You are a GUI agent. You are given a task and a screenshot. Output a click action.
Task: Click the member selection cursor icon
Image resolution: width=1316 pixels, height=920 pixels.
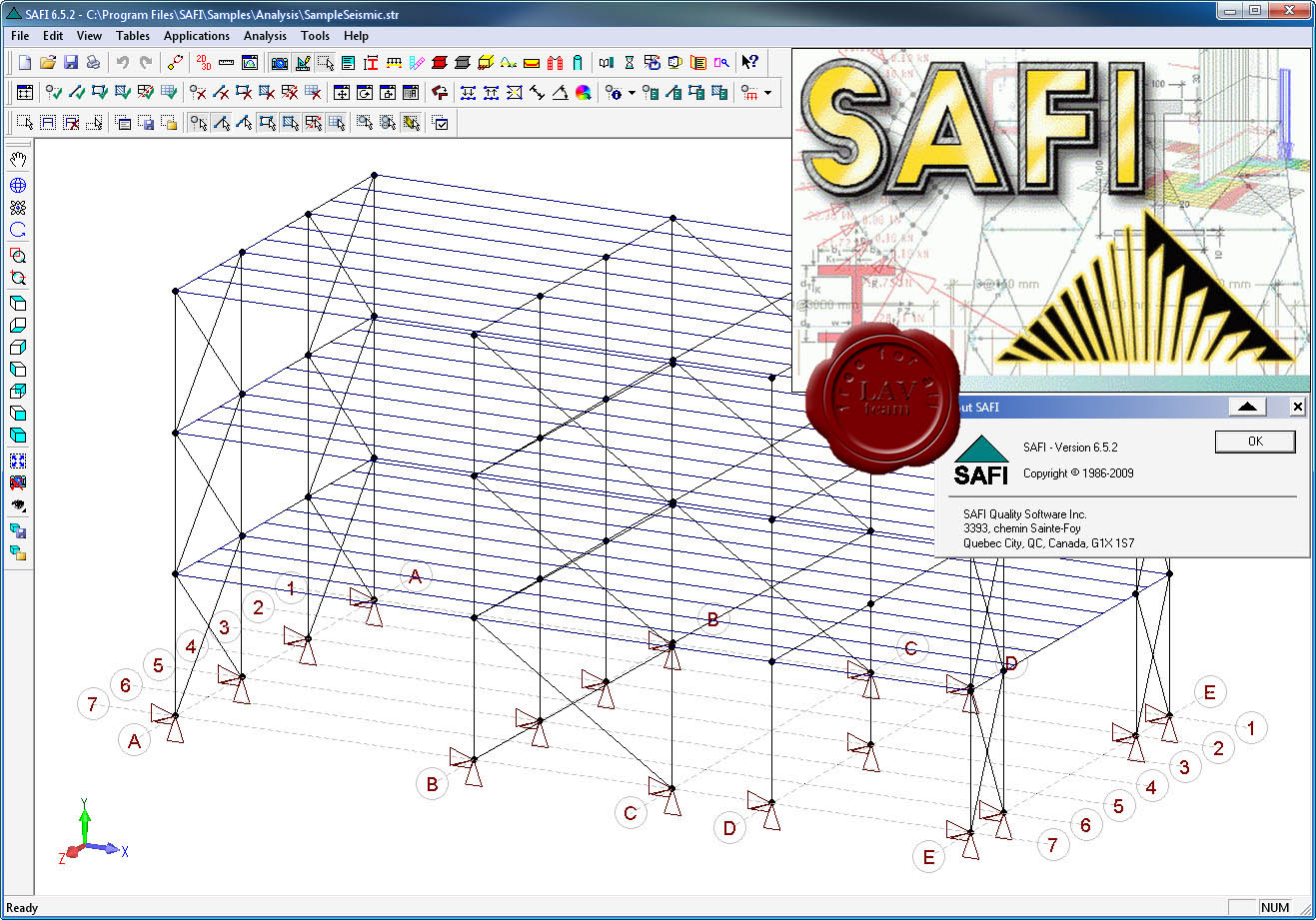222,123
